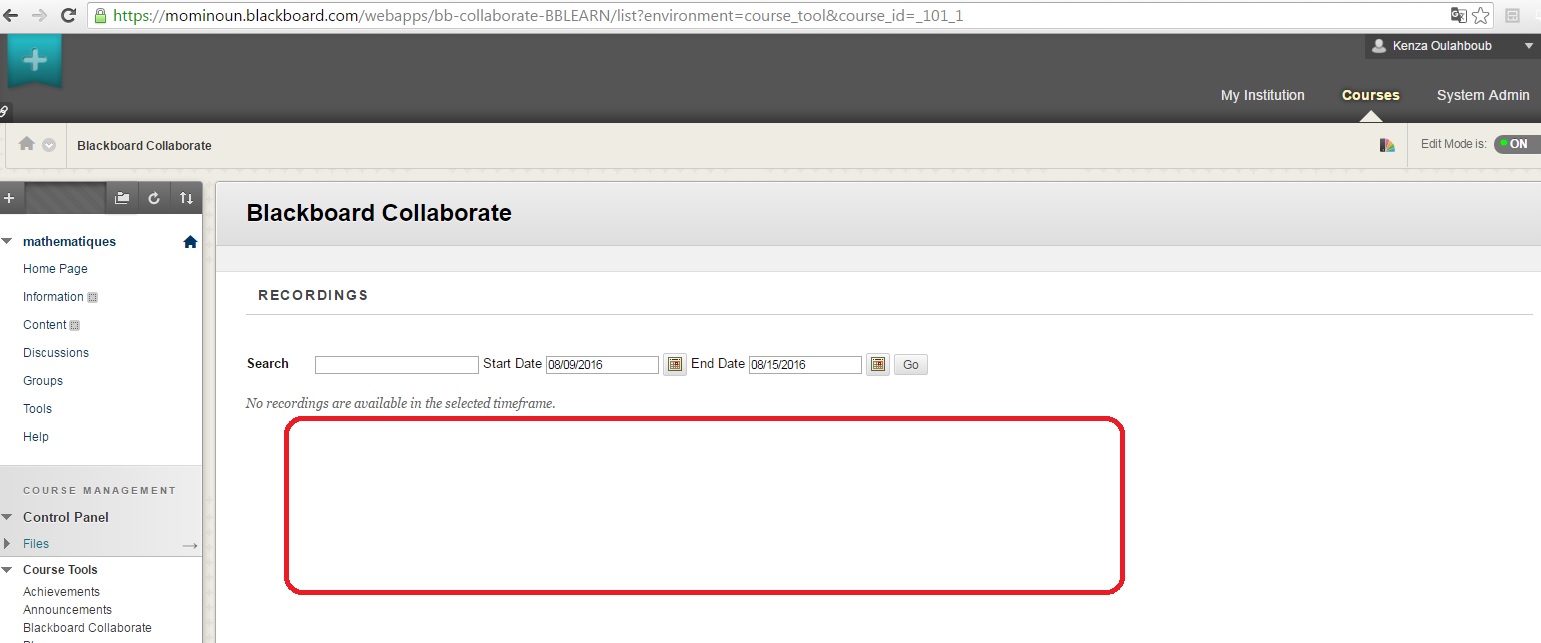This screenshot has height=643, width=1541.
Task: Click the course theme color palette icon
Action: pyautogui.click(x=1387, y=145)
